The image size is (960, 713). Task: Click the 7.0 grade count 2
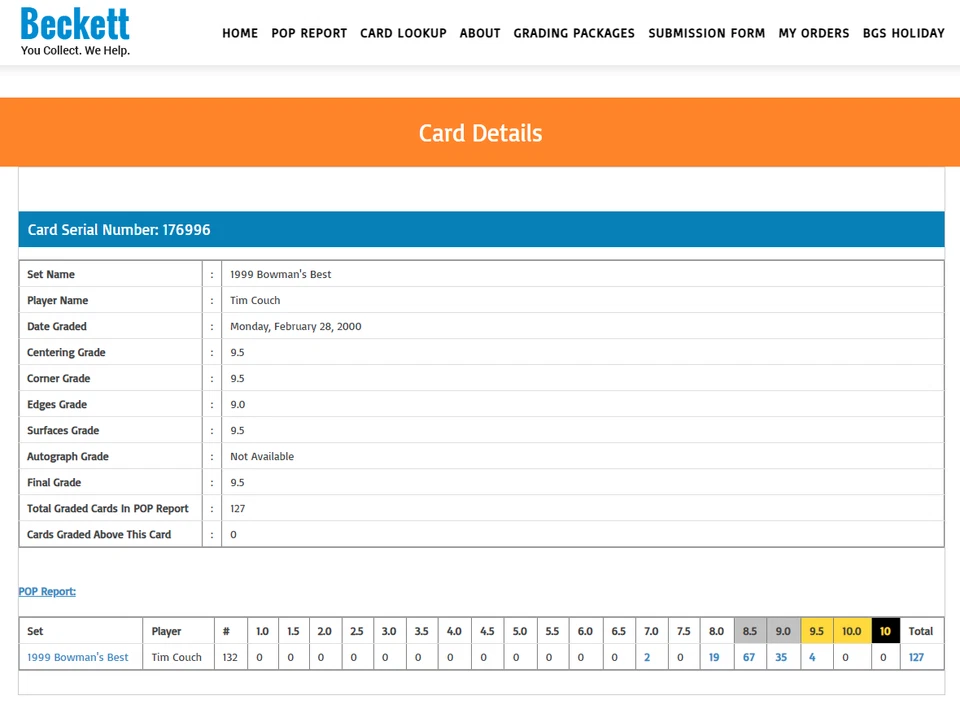(647, 657)
